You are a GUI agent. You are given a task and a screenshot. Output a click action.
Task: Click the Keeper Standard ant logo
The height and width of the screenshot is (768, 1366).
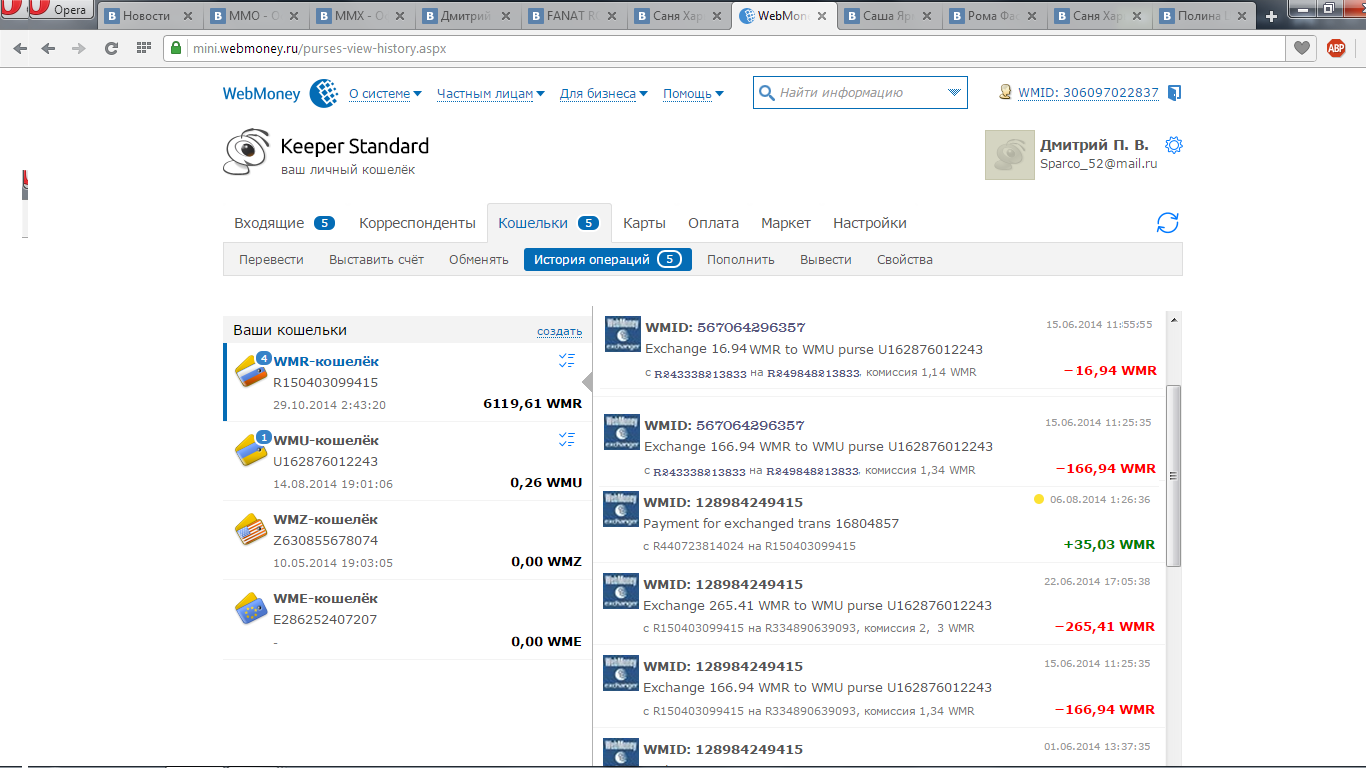coord(246,153)
